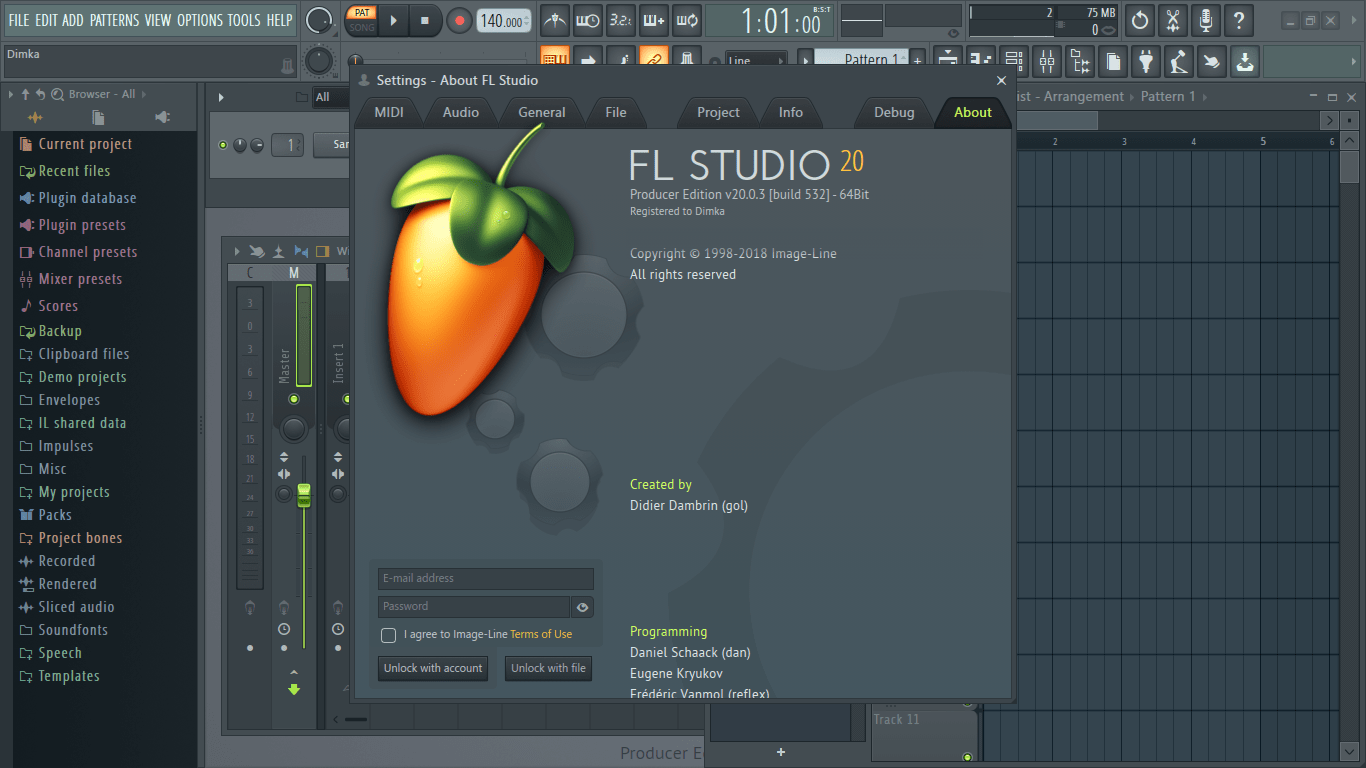Switch to the Debug settings tab
1366x768 pixels.
pyautogui.click(x=894, y=112)
